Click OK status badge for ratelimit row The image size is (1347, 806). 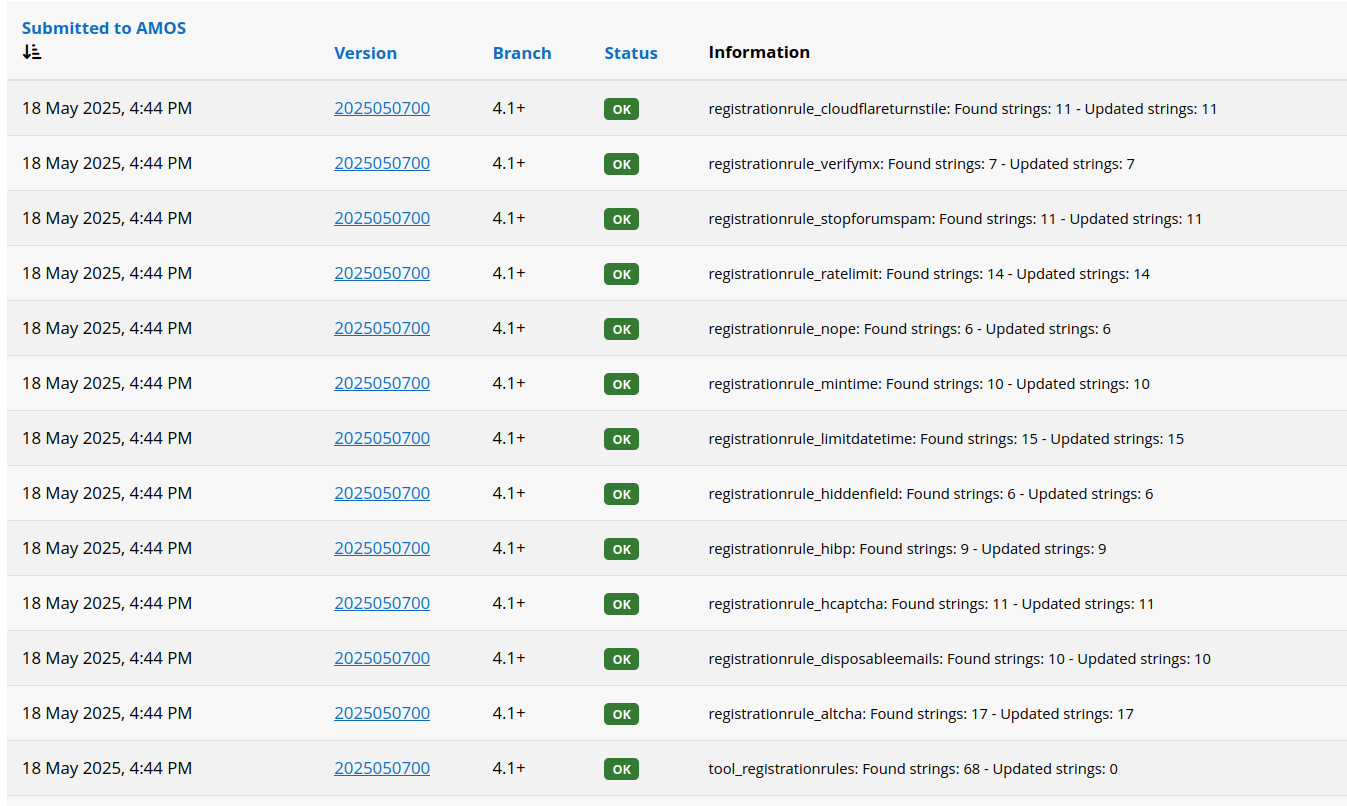tap(621, 274)
